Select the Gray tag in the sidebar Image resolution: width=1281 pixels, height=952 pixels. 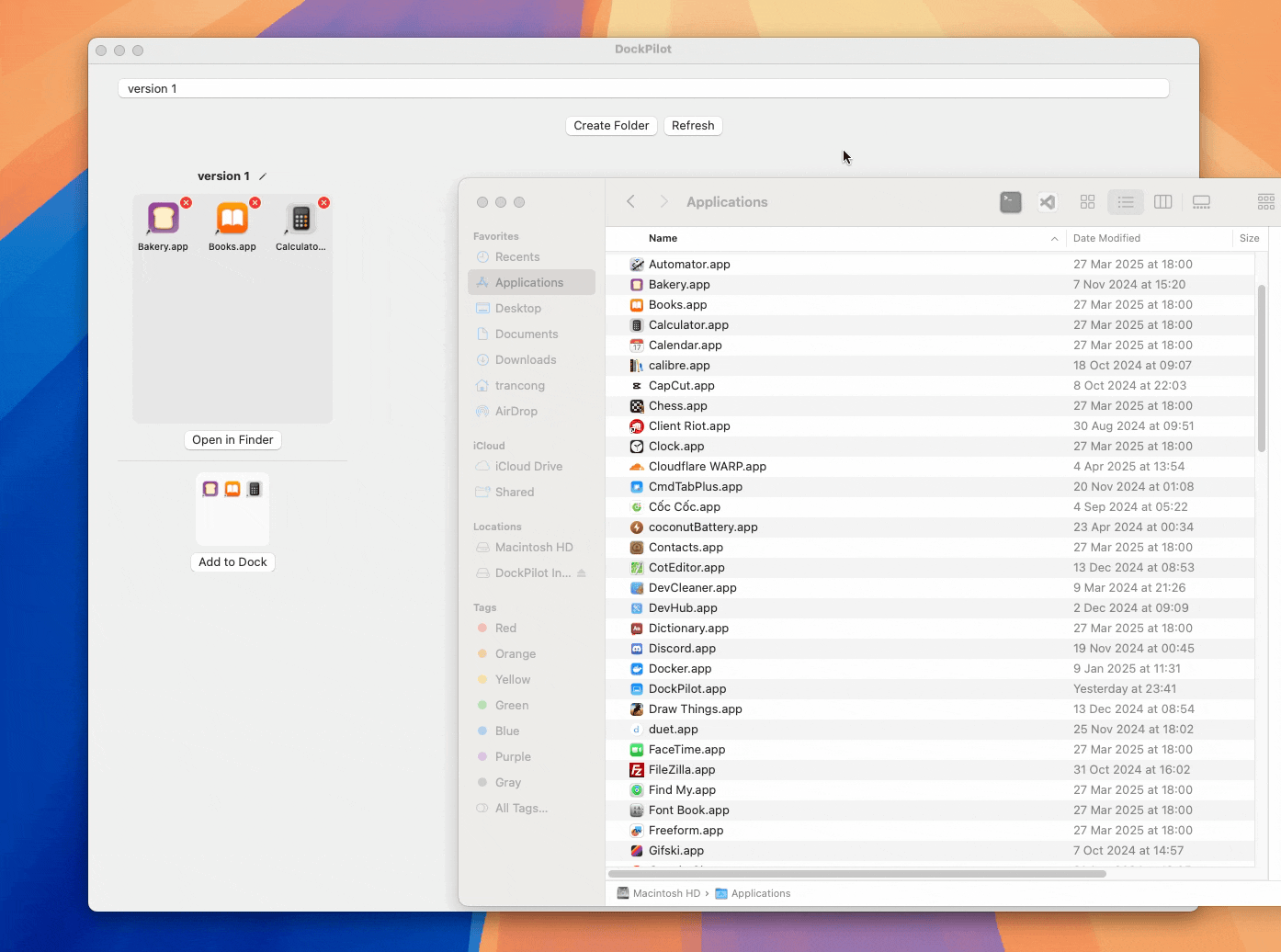(x=531, y=783)
